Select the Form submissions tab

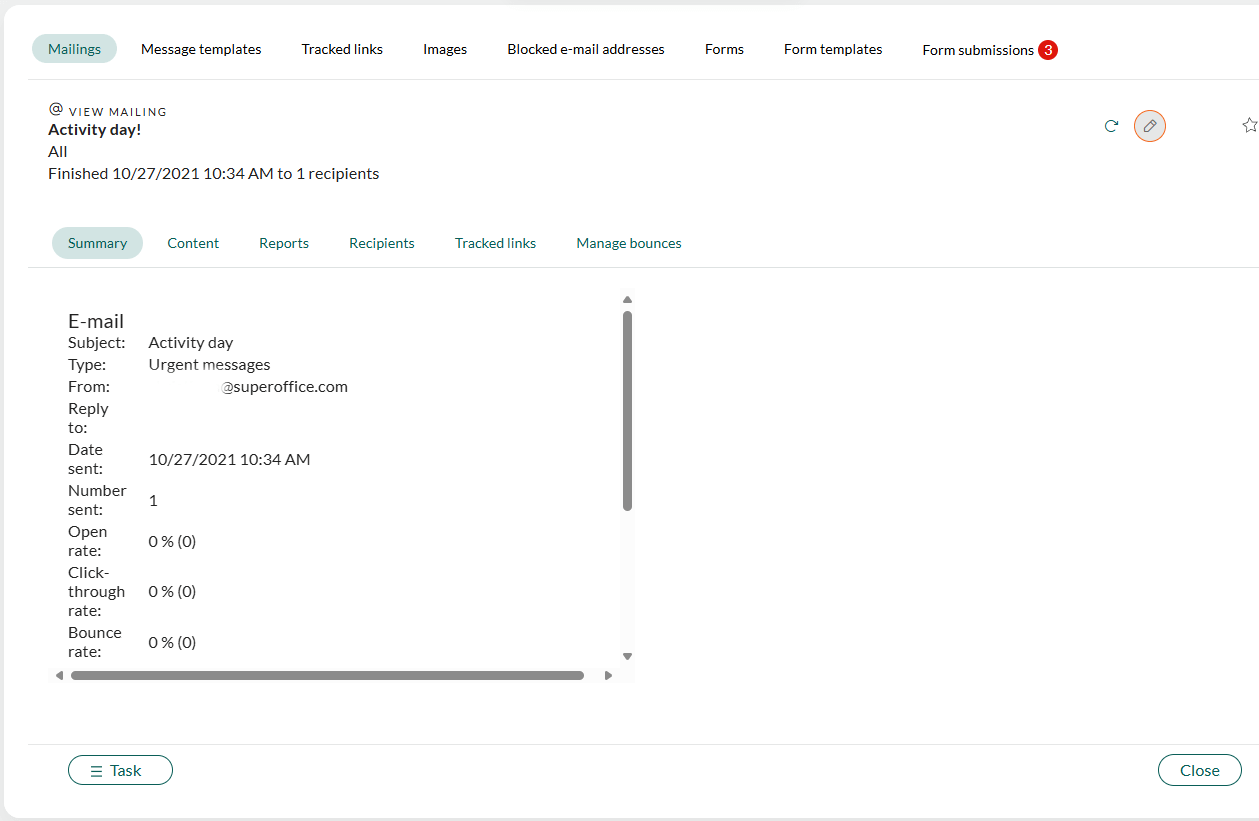tap(989, 50)
